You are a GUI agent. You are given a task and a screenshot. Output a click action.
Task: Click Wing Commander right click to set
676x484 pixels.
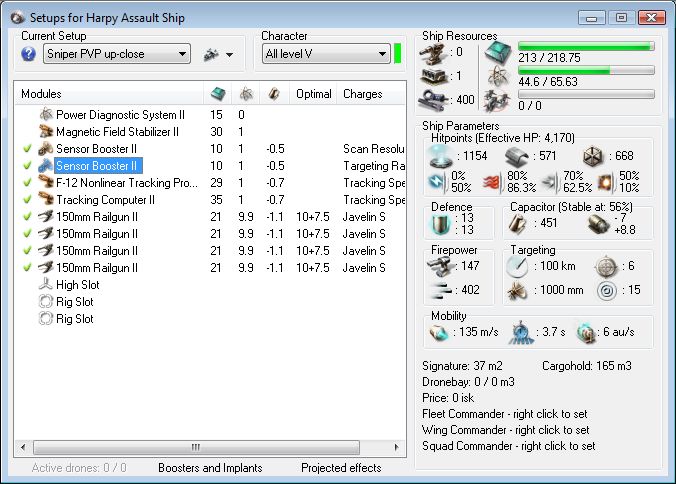(x=506, y=430)
